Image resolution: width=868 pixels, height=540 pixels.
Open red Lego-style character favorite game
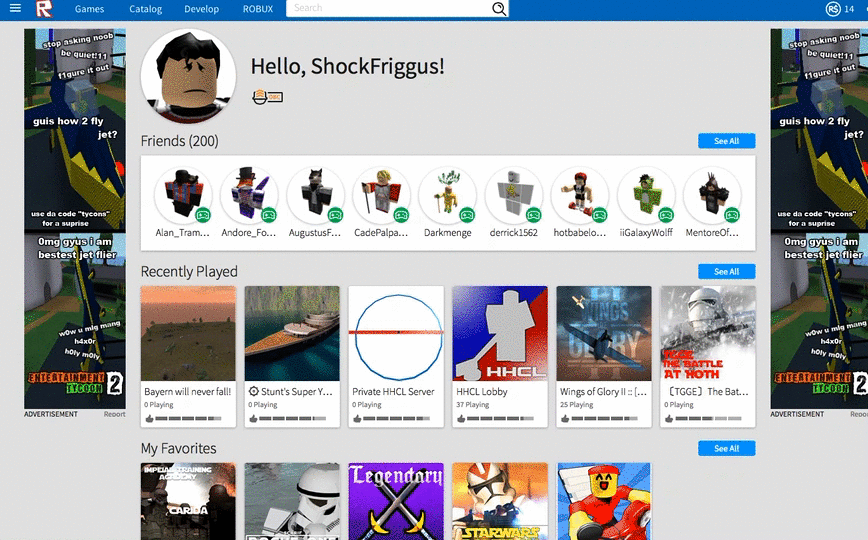[x=604, y=501]
